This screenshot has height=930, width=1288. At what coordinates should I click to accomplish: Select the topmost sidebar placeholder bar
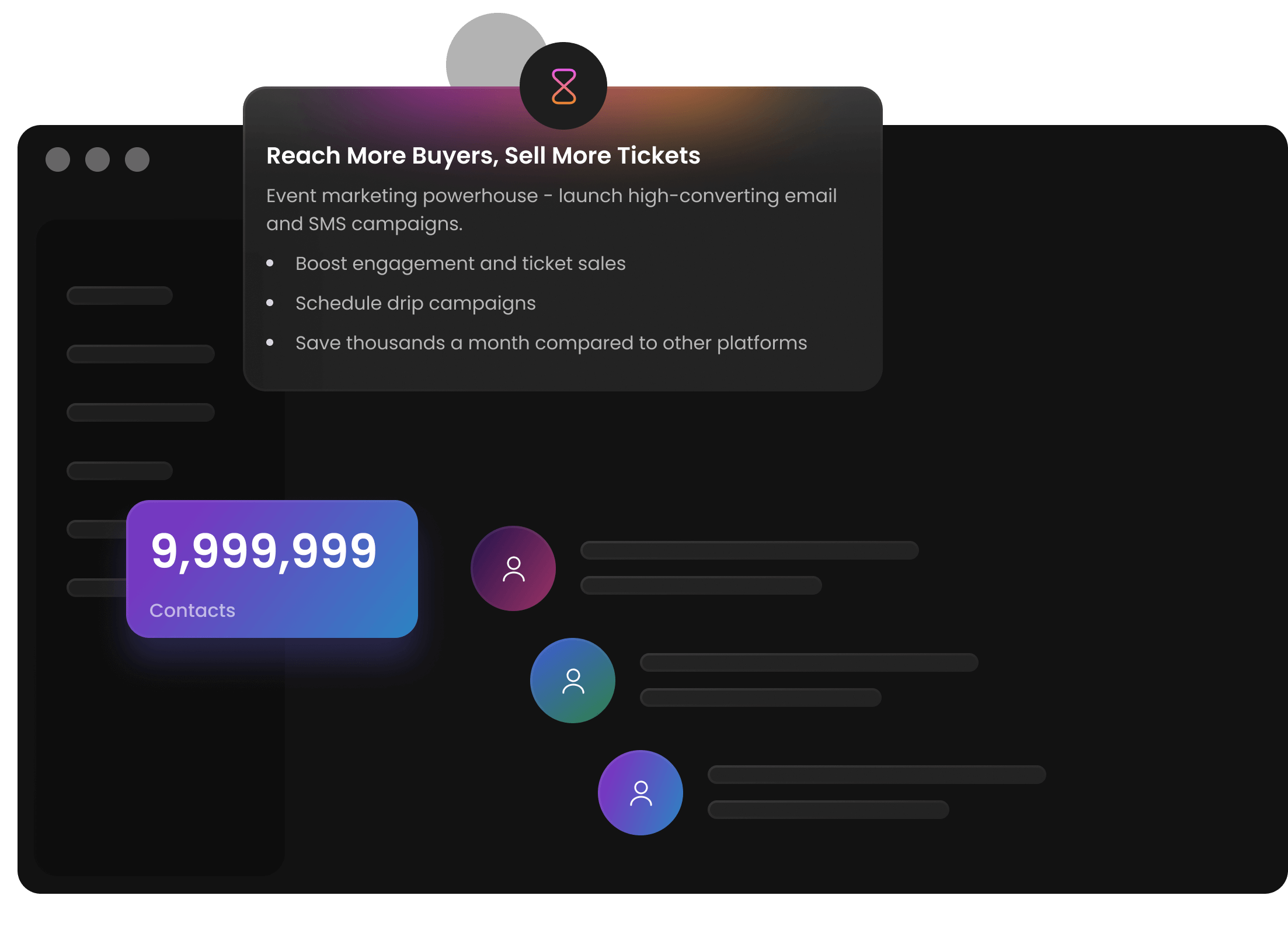120,296
